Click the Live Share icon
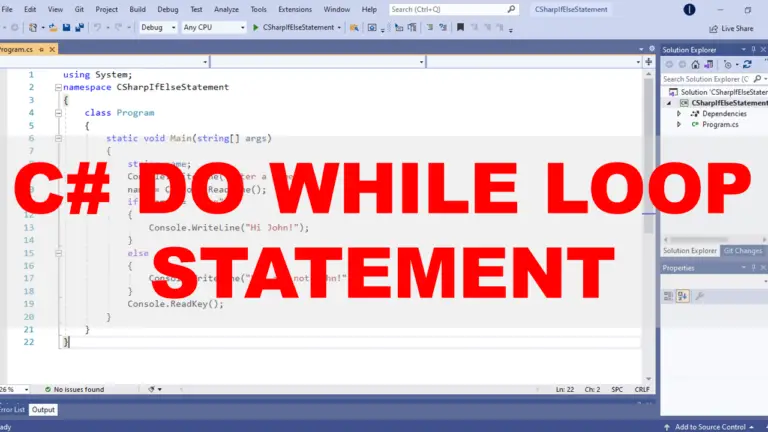 pos(713,28)
